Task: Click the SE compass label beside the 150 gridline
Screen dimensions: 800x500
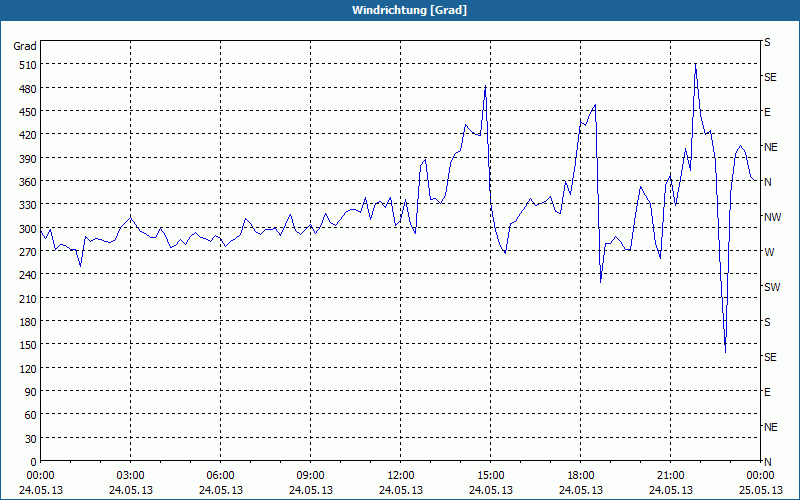Action: pyautogui.click(x=770, y=357)
